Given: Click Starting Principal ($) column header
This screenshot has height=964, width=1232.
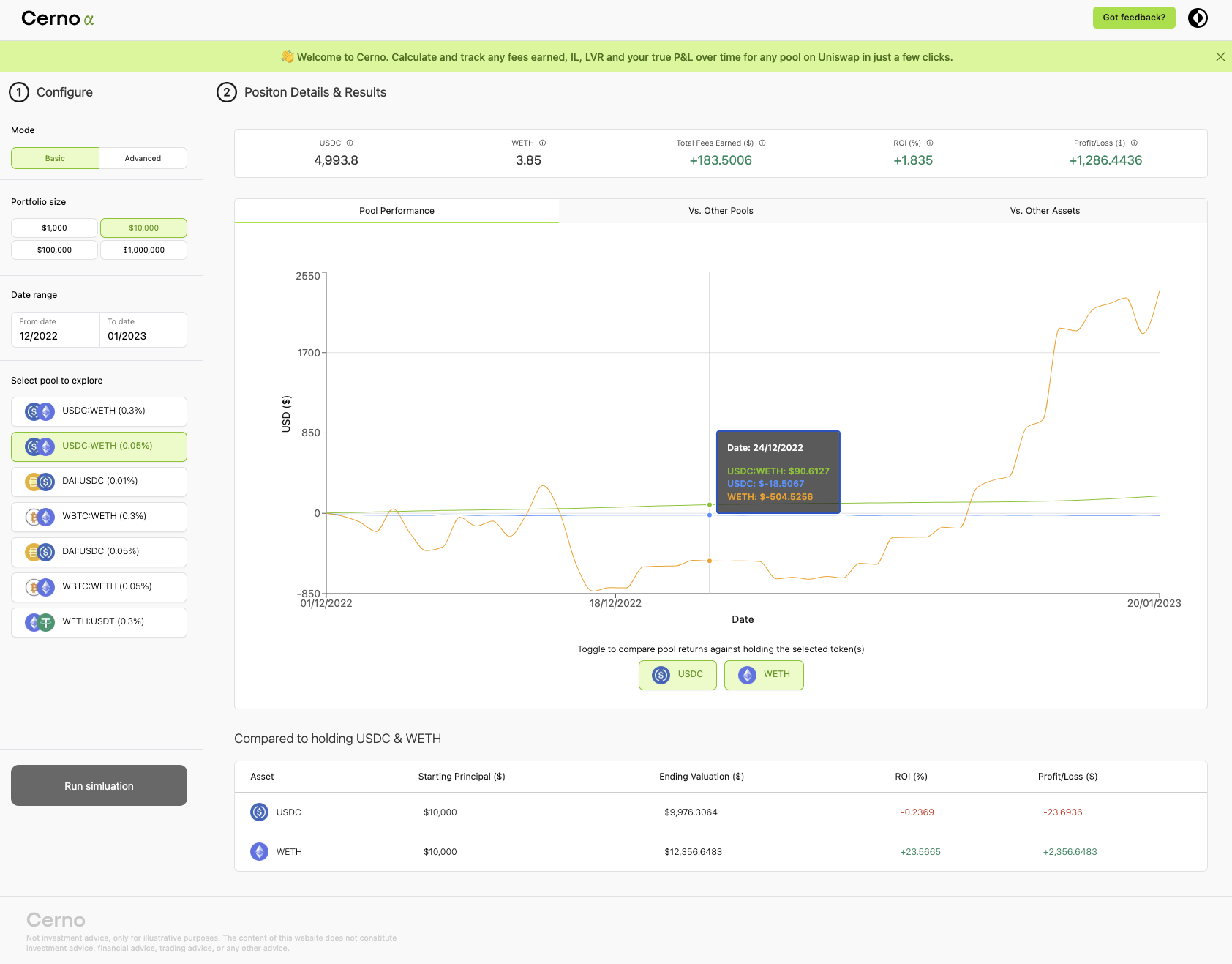Looking at the screenshot, I should point(462,777).
